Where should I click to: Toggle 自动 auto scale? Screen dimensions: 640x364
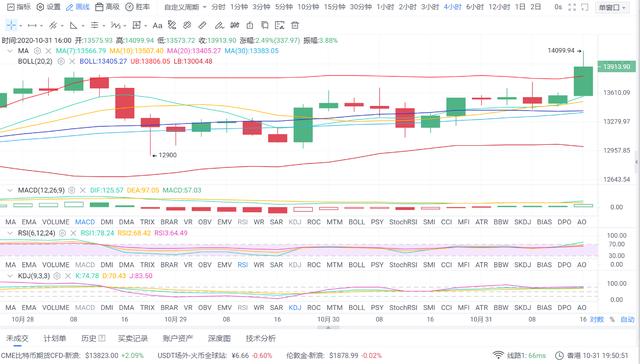click(627, 320)
